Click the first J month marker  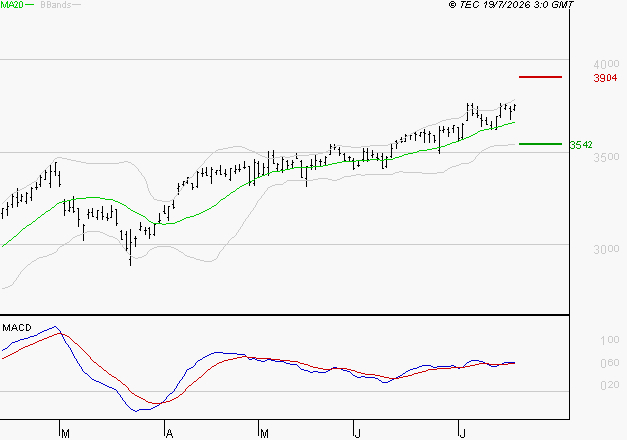[357, 434]
